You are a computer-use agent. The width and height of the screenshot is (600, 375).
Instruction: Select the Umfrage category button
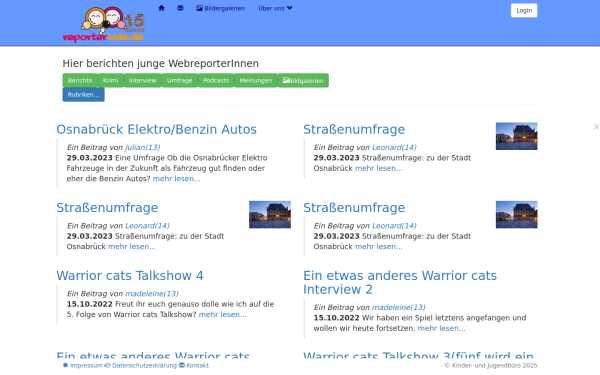point(179,80)
